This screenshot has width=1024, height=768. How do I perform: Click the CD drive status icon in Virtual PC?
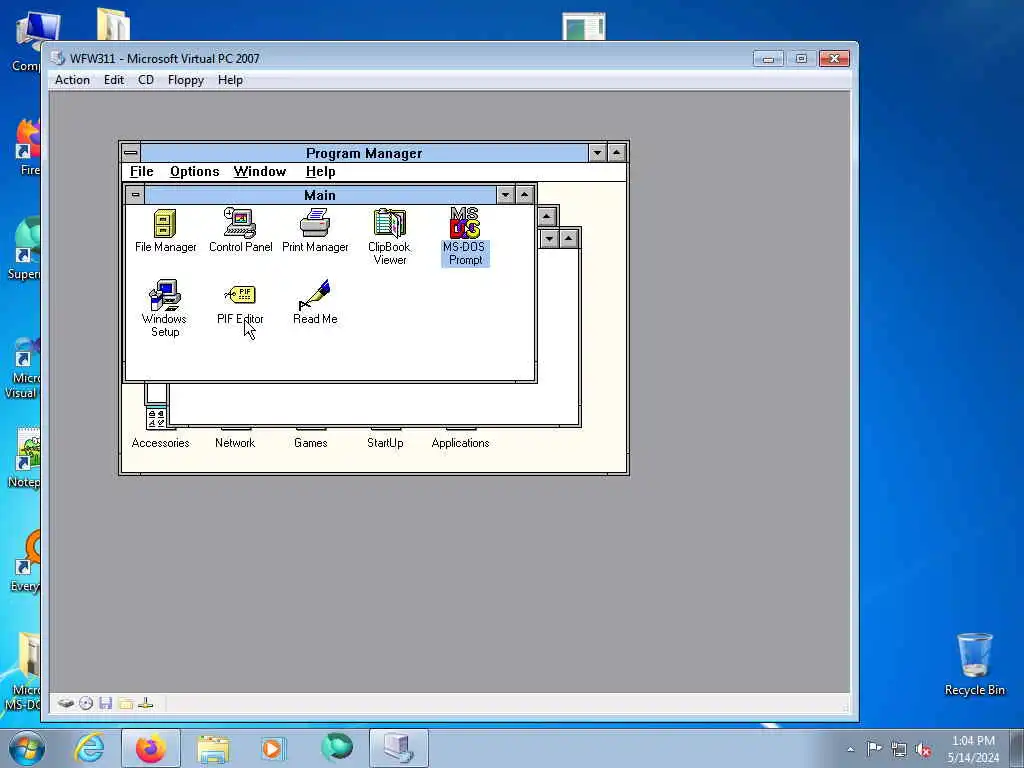tap(86, 703)
